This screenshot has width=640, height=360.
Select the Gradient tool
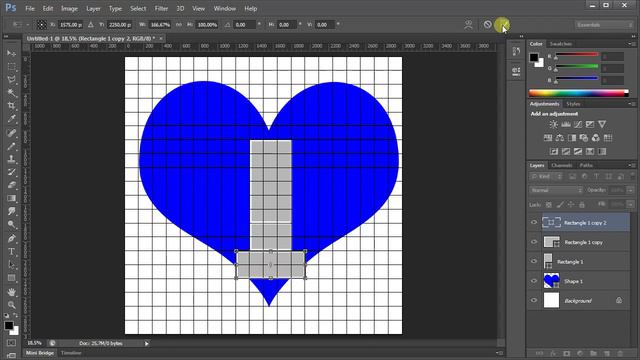11,198
